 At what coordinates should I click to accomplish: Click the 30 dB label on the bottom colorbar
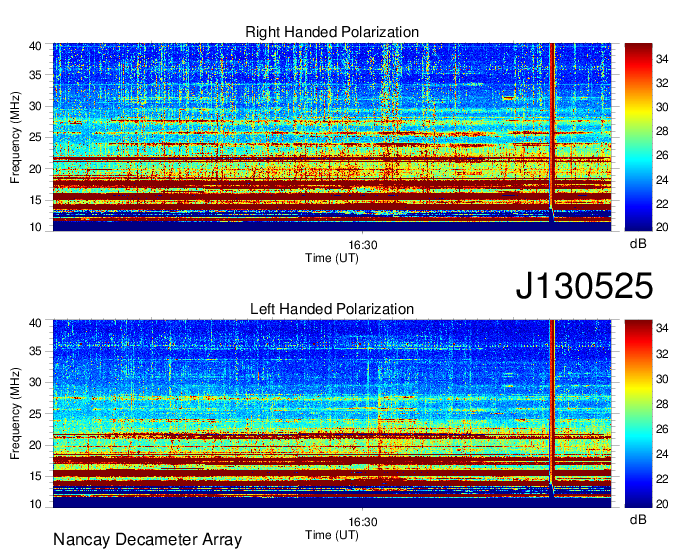(x=662, y=379)
